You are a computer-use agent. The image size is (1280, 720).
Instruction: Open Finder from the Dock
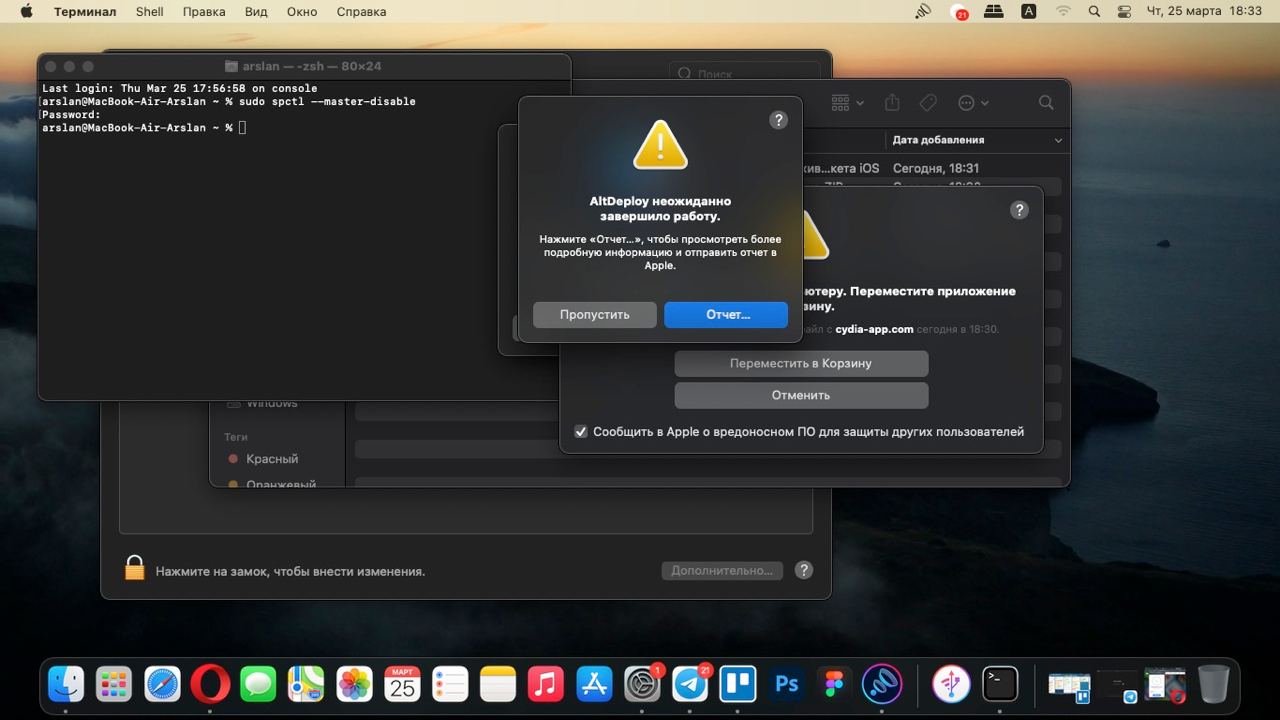[66, 685]
